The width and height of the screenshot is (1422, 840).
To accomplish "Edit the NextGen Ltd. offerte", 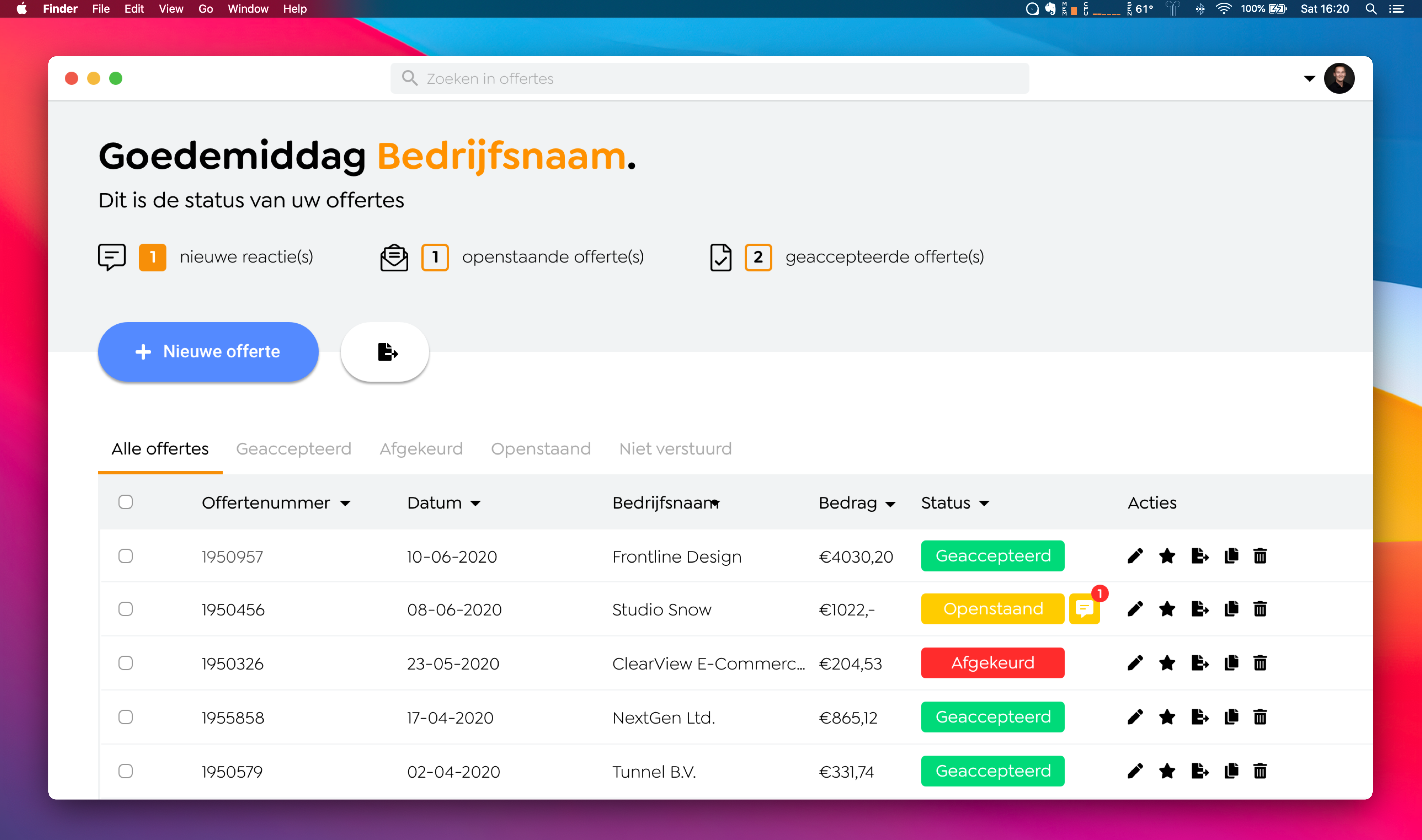I will 1135,717.
